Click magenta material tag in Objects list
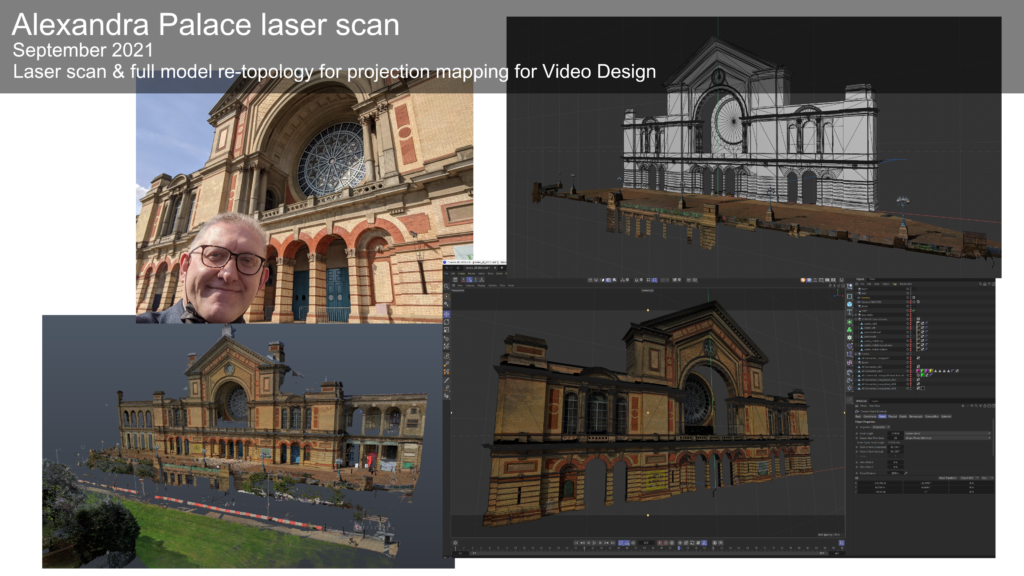The image size is (1024, 576). (918, 371)
